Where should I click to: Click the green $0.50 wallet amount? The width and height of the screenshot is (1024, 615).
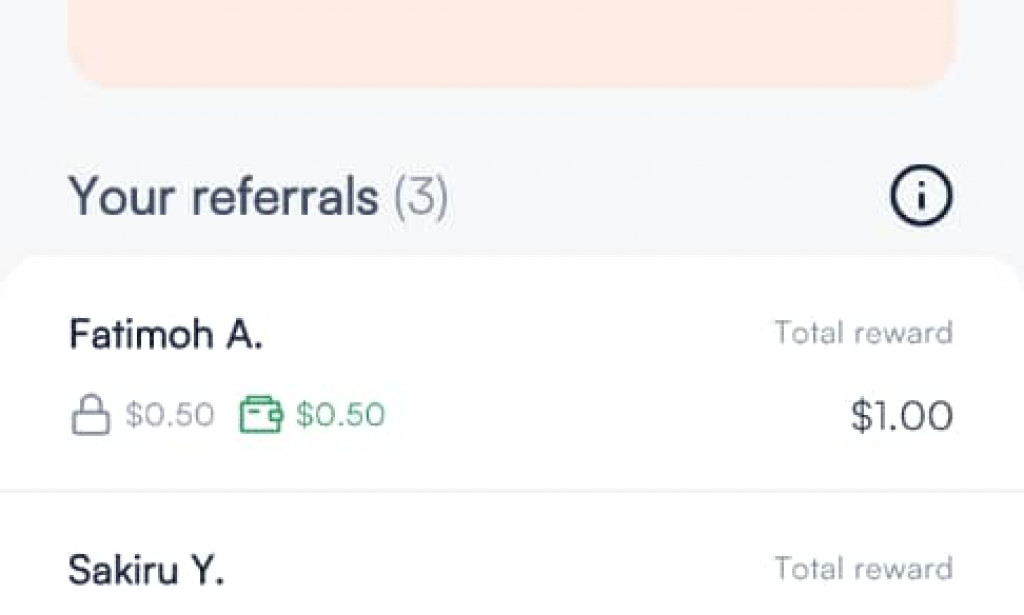point(340,415)
